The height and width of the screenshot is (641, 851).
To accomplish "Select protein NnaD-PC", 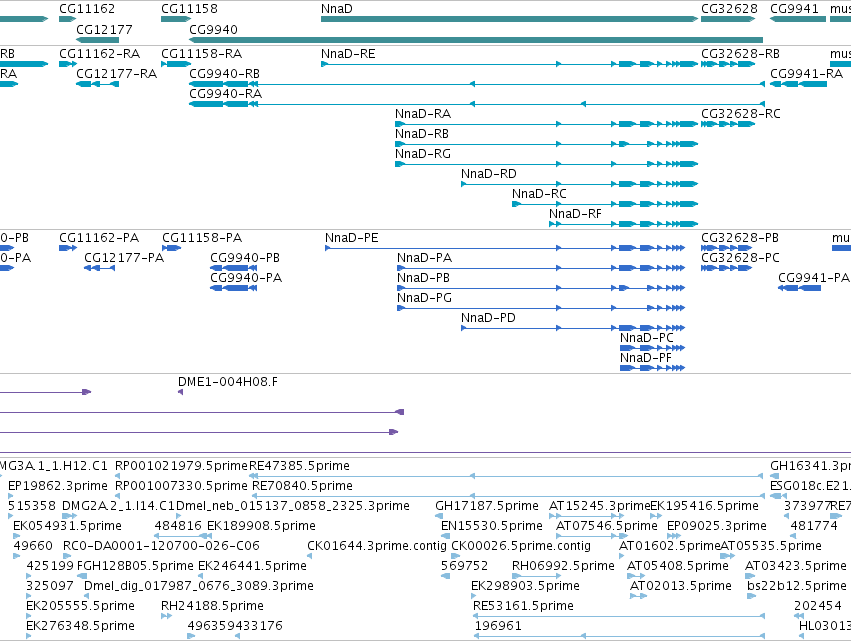I will pos(652,348).
